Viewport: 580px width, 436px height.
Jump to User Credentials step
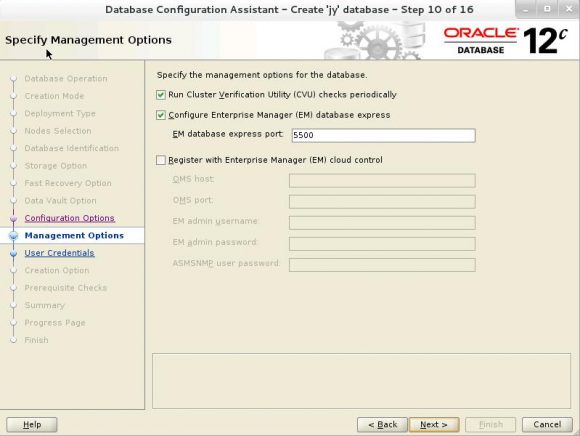[x=60, y=253]
